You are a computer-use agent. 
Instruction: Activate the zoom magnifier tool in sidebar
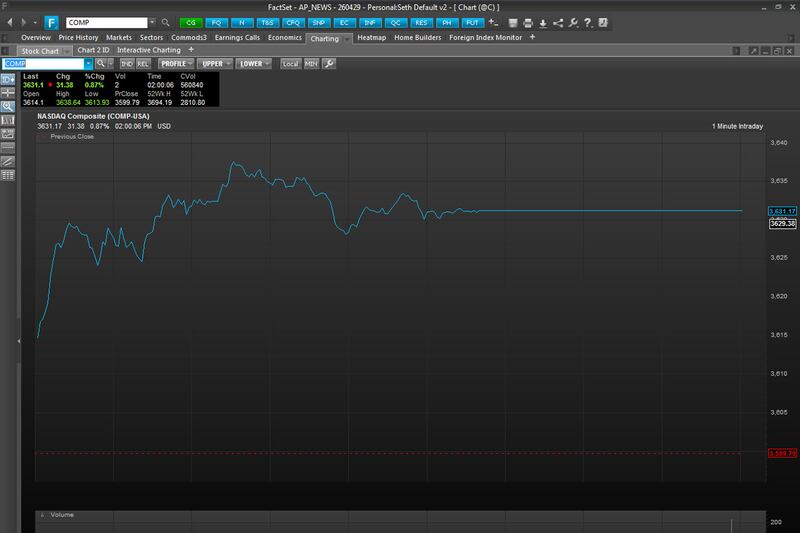(8, 105)
